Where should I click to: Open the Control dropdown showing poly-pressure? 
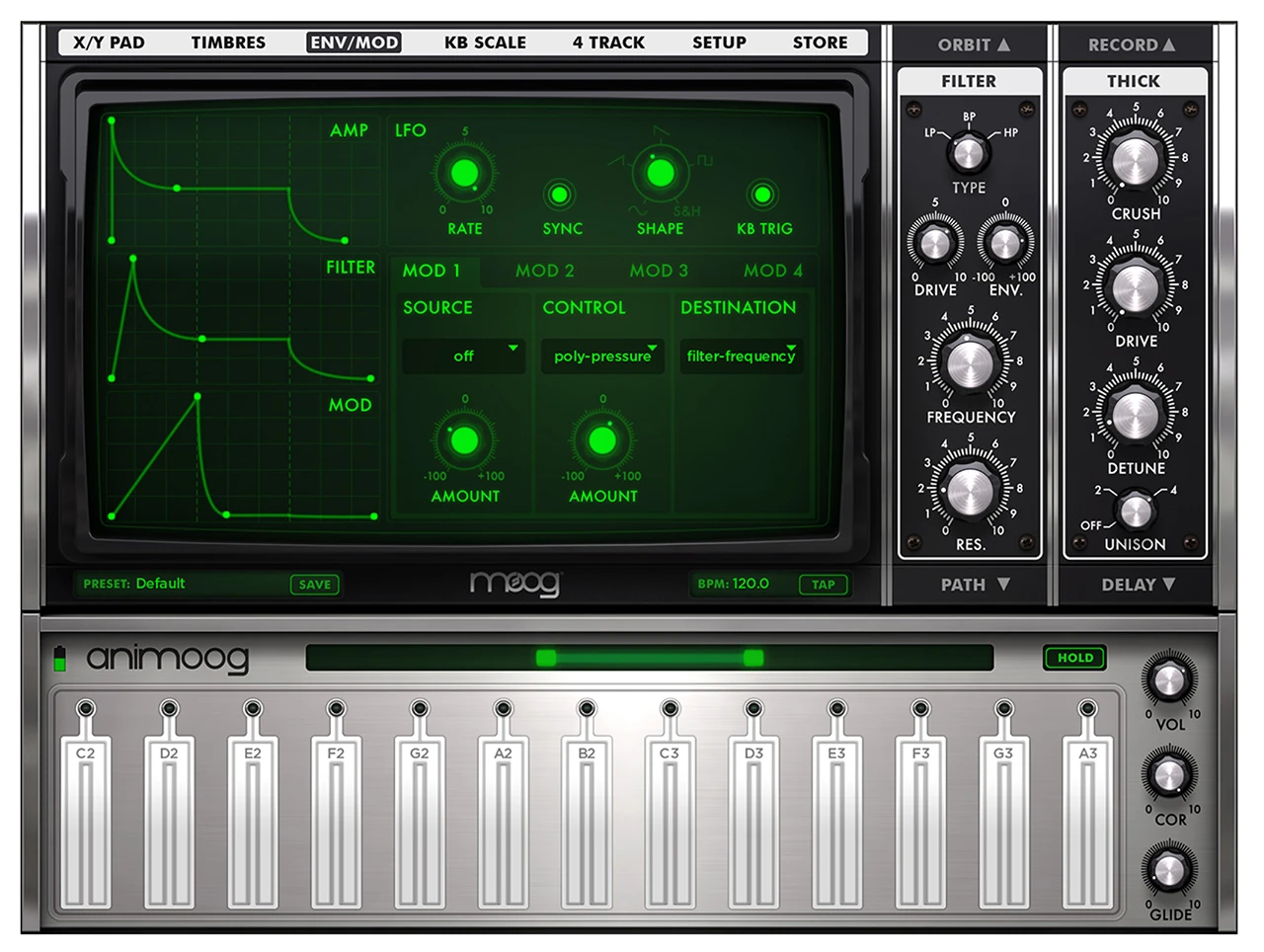point(602,356)
